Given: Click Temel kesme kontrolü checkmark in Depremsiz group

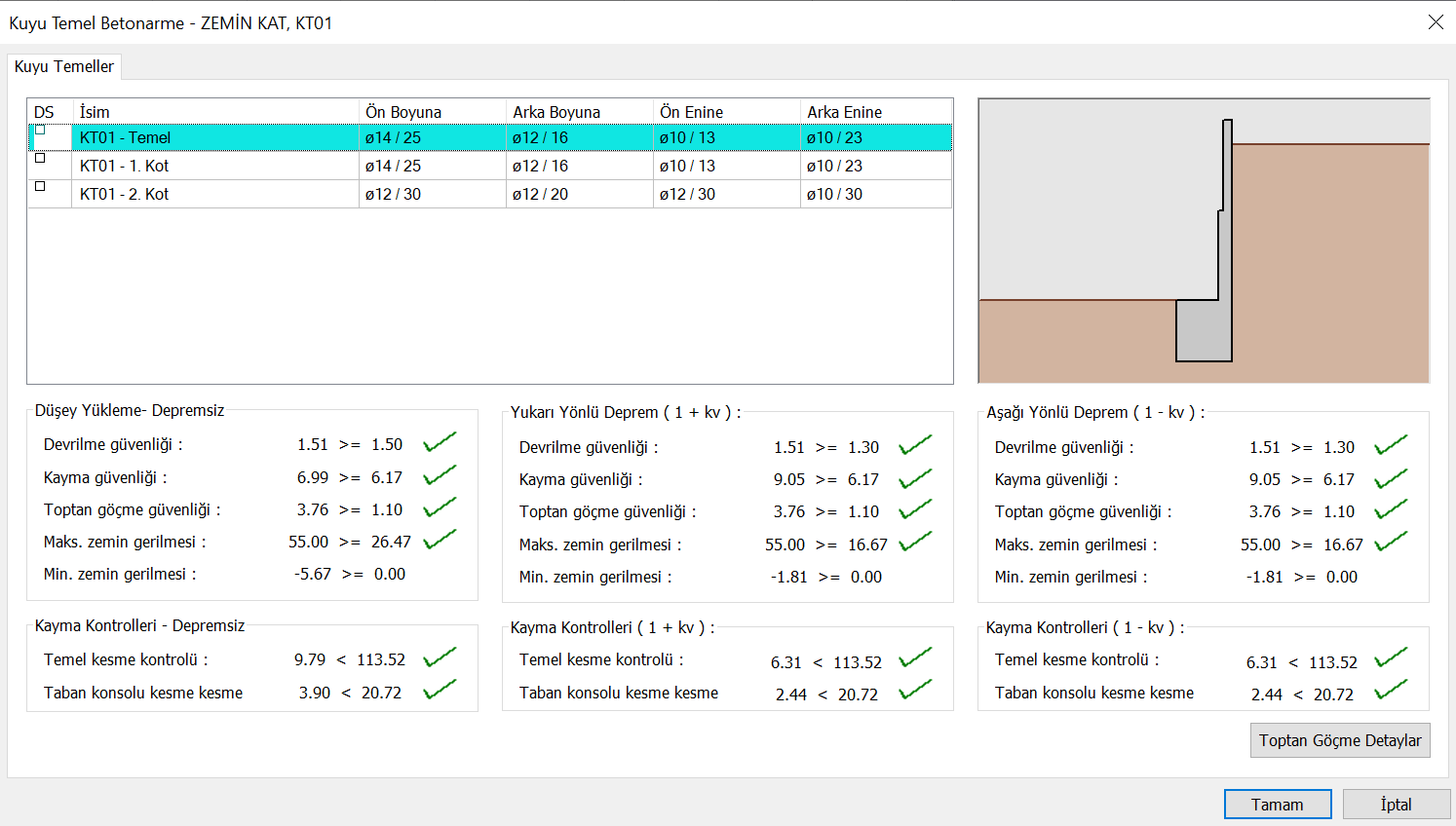Looking at the screenshot, I should 440,658.
